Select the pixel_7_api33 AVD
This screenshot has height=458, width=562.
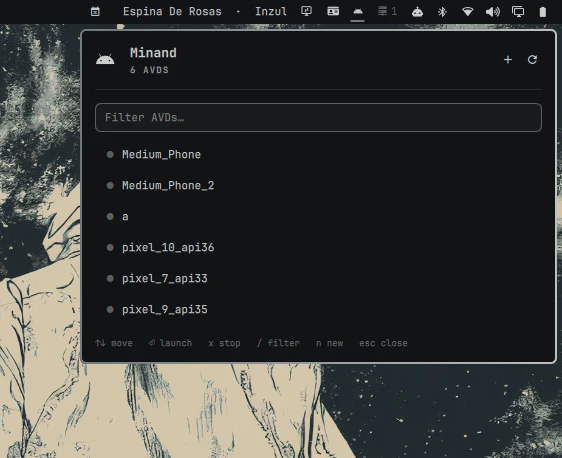tap(318, 278)
